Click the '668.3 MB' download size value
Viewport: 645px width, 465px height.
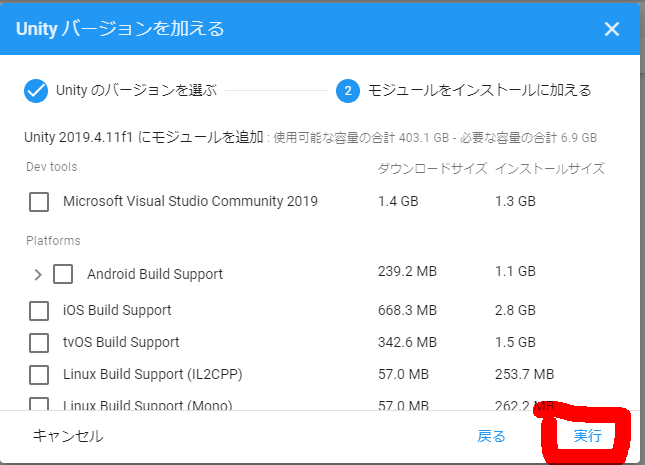[x=407, y=310]
